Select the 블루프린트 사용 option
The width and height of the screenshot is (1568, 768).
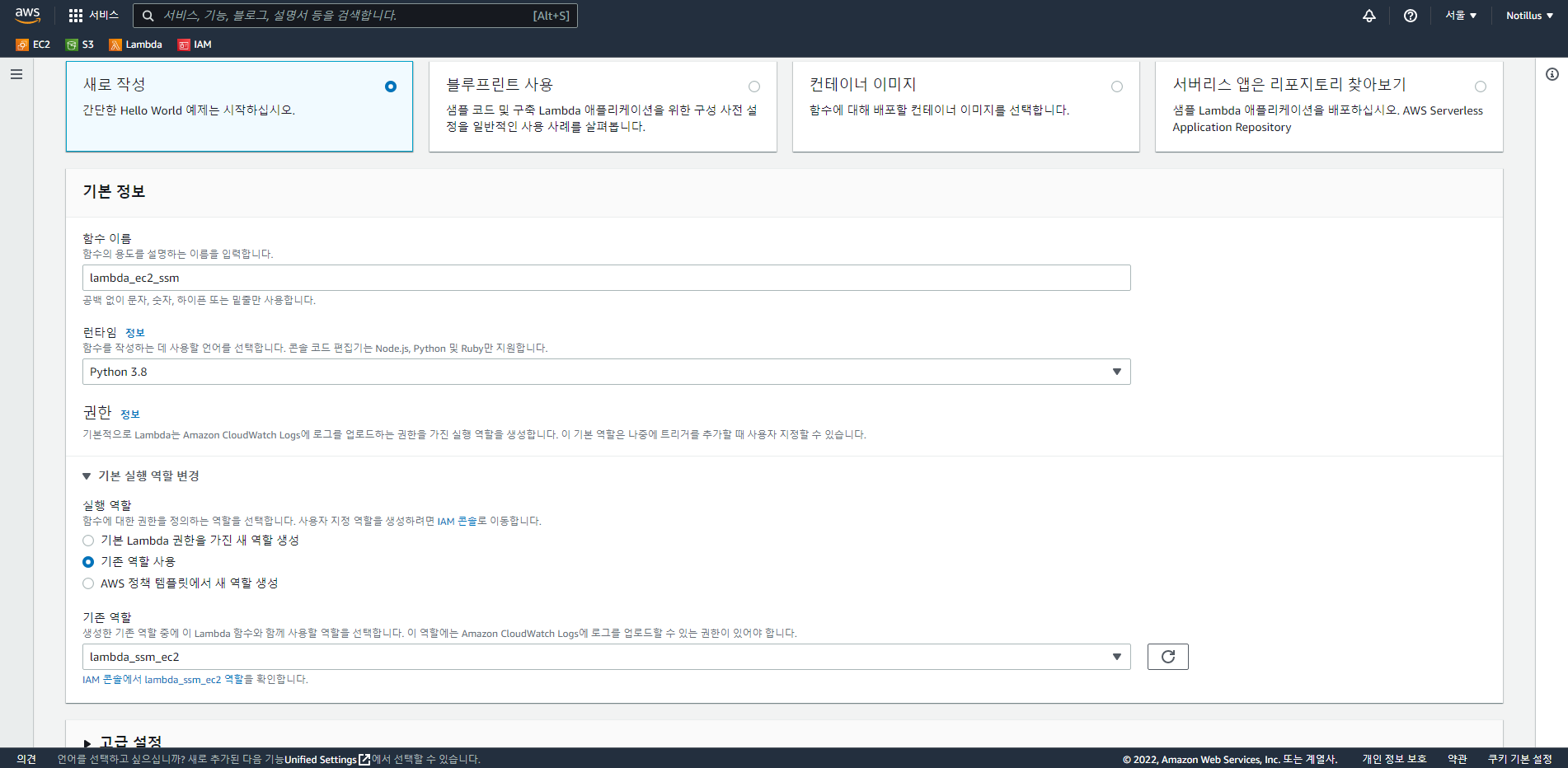(603, 106)
